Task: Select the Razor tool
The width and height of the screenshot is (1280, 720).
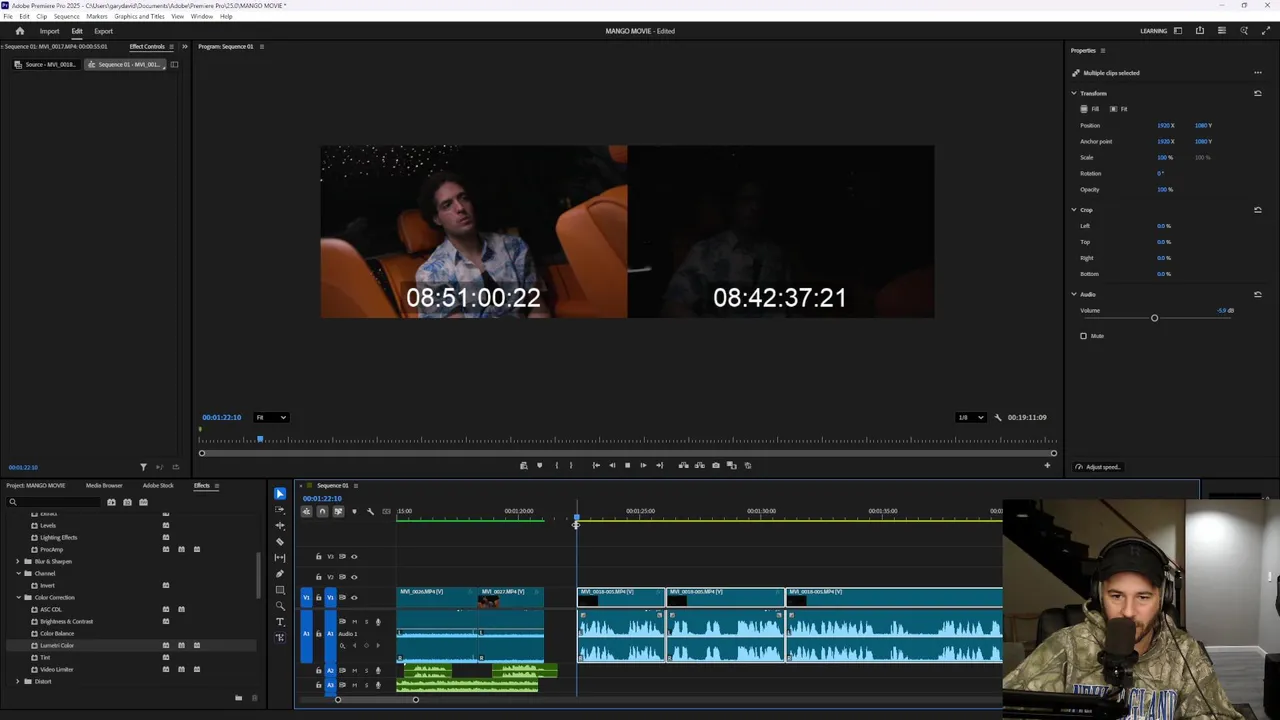Action: pyautogui.click(x=280, y=542)
